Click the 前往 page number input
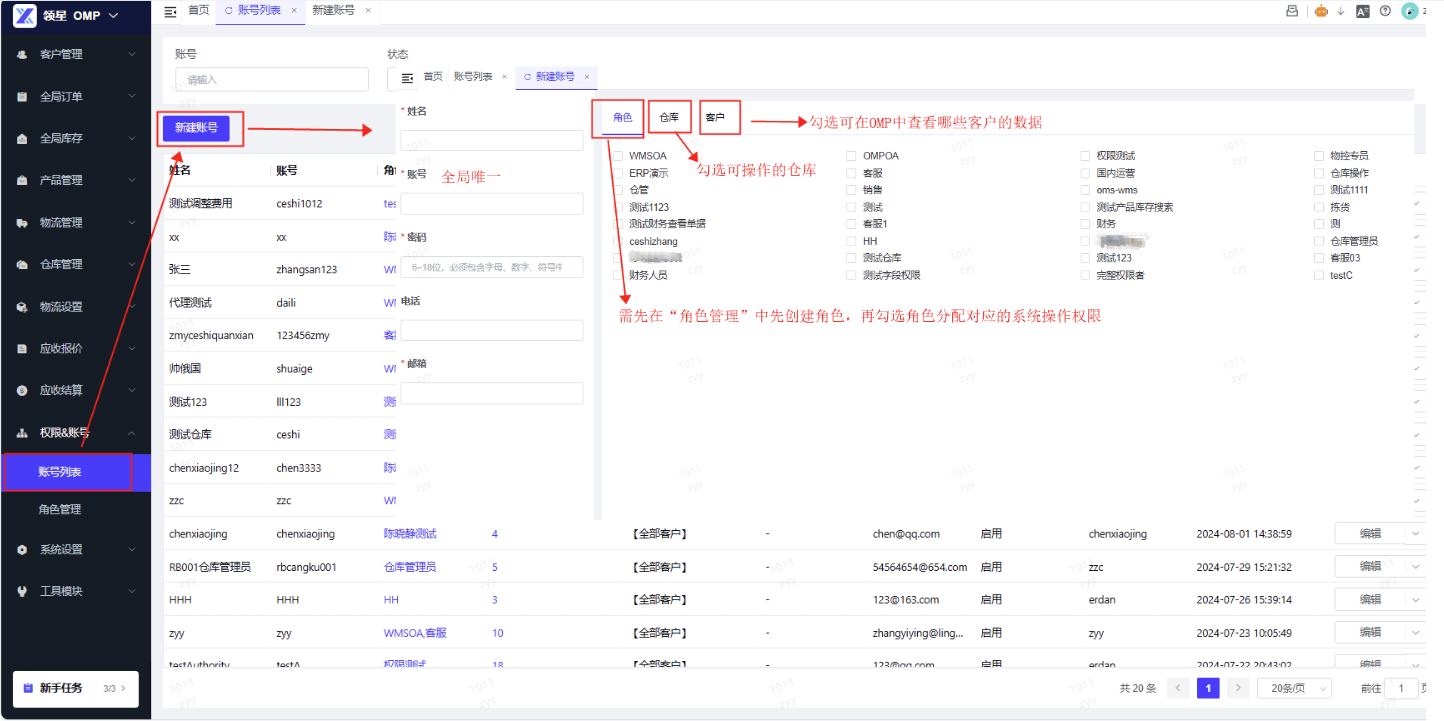Image resolution: width=1444 pixels, height=721 pixels. pyautogui.click(x=1402, y=688)
